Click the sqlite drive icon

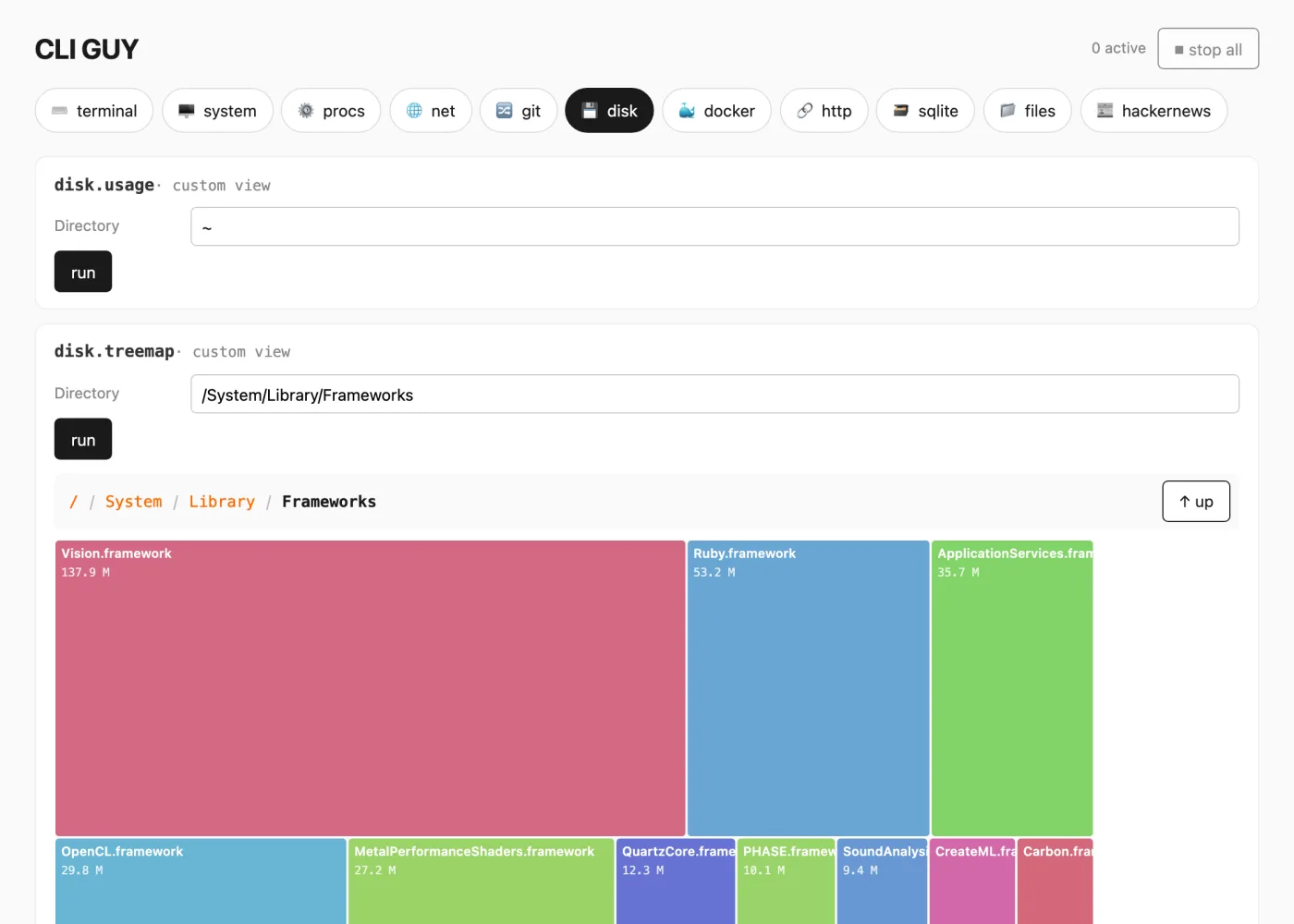[x=901, y=111]
